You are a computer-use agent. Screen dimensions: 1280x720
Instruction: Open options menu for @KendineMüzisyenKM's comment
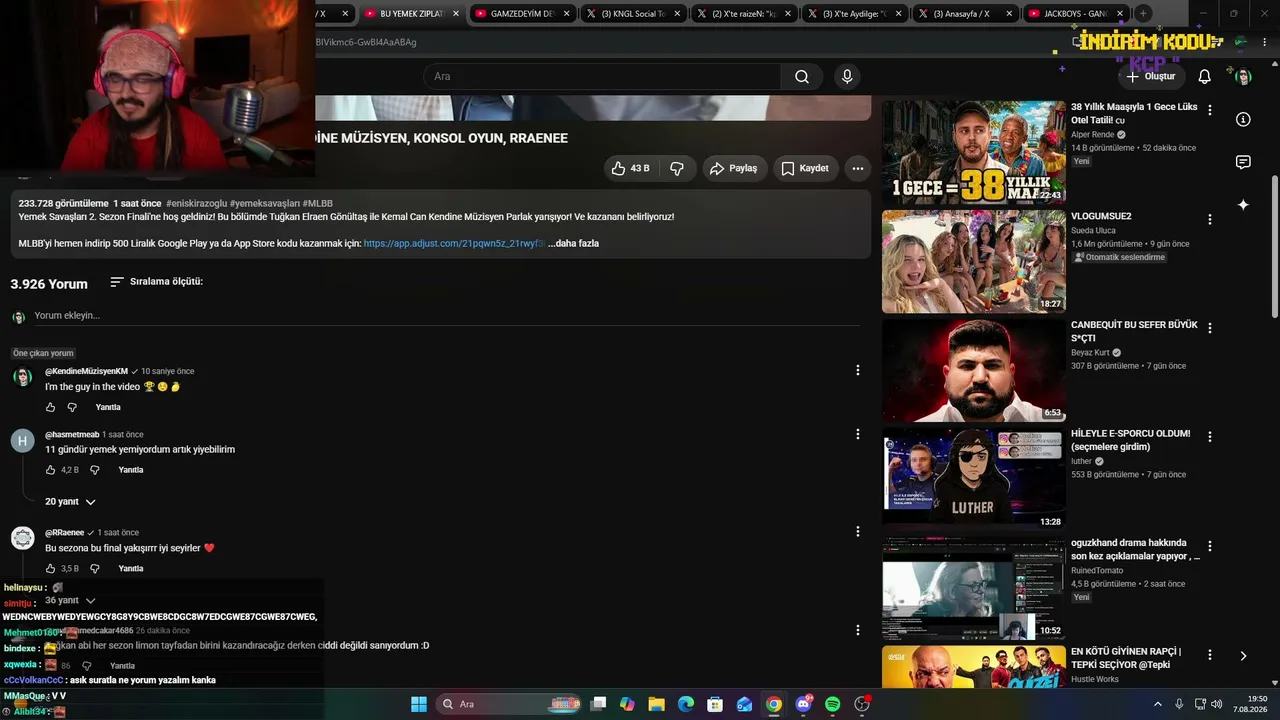pyautogui.click(x=857, y=370)
